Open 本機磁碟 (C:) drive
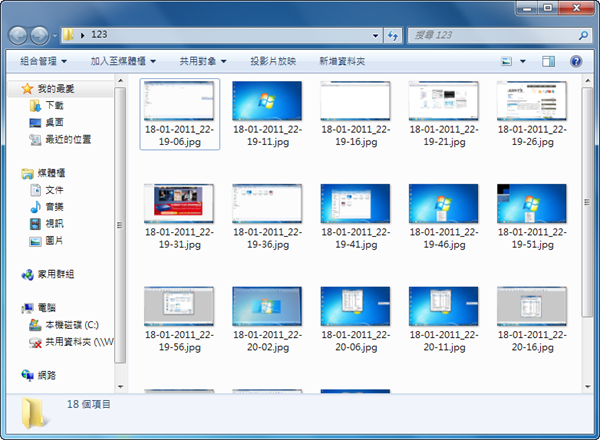This screenshot has height=440, width=600. 64,325
